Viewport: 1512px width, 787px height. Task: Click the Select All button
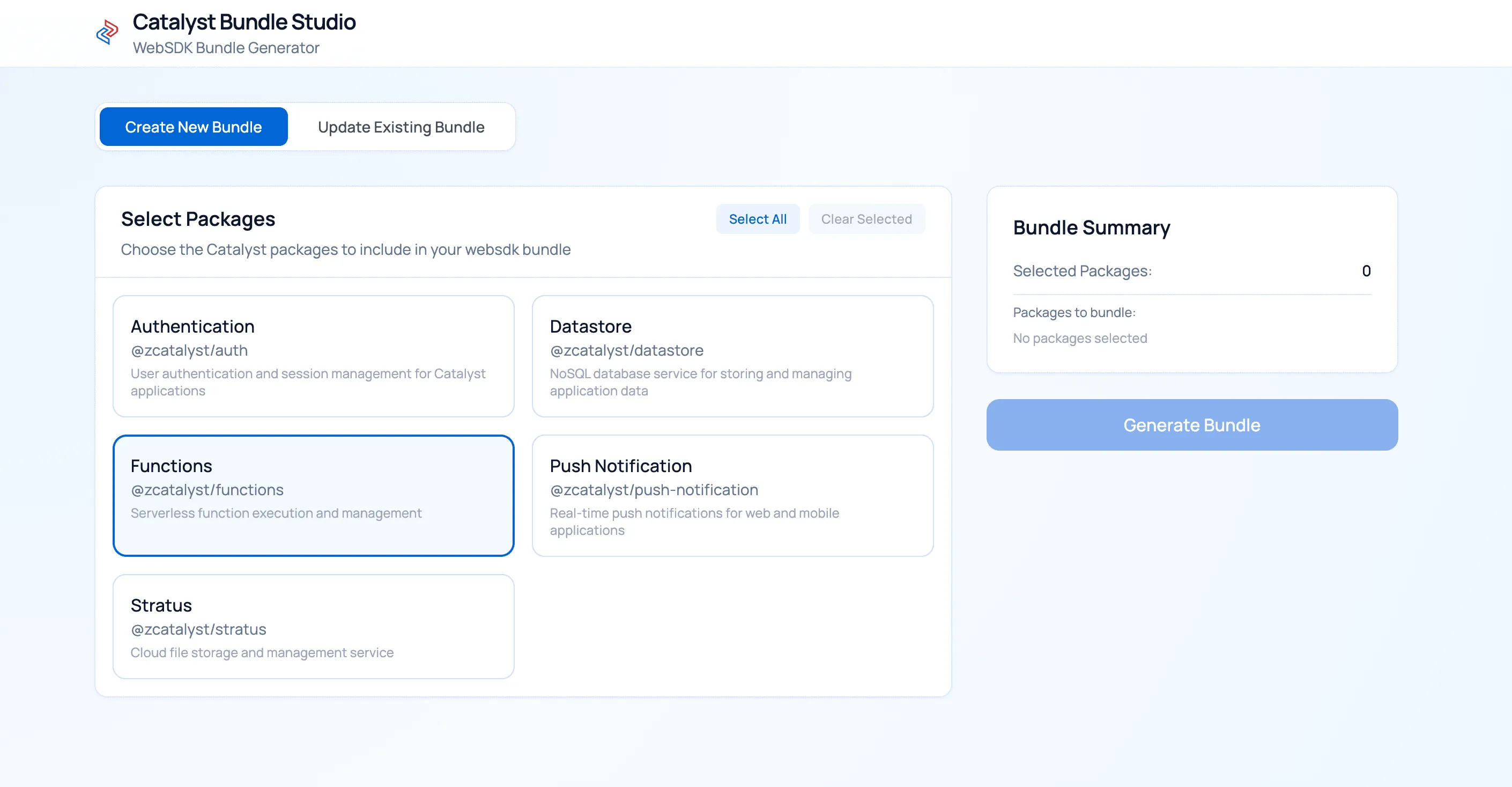pos(758,219)
